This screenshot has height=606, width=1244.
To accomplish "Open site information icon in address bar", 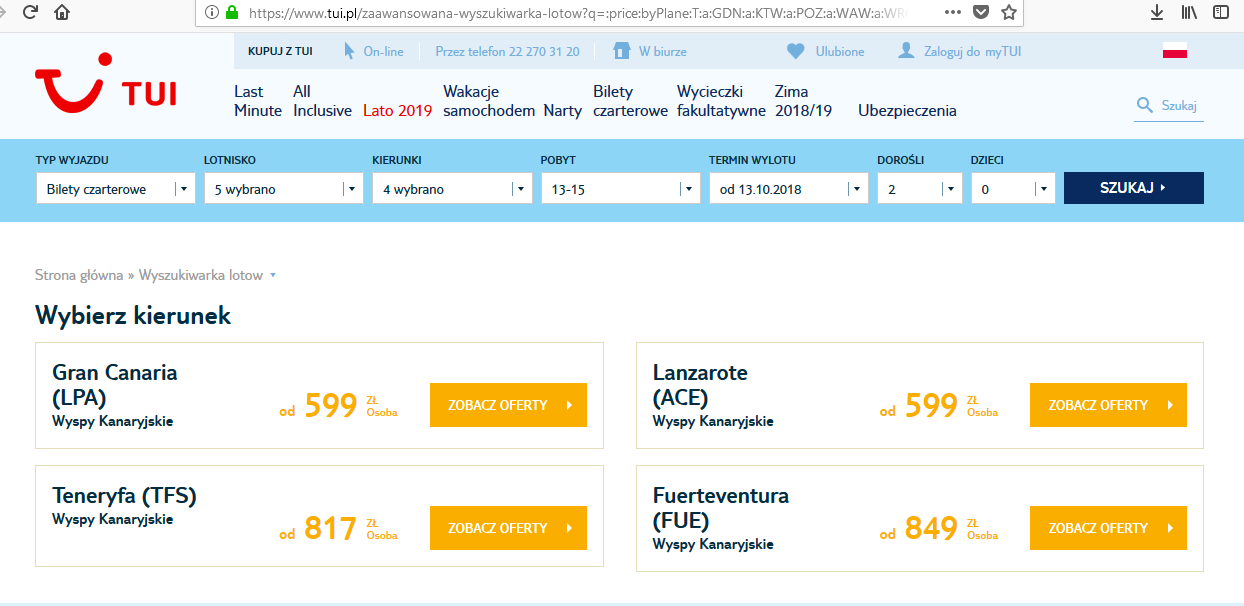I will (212, 13).
